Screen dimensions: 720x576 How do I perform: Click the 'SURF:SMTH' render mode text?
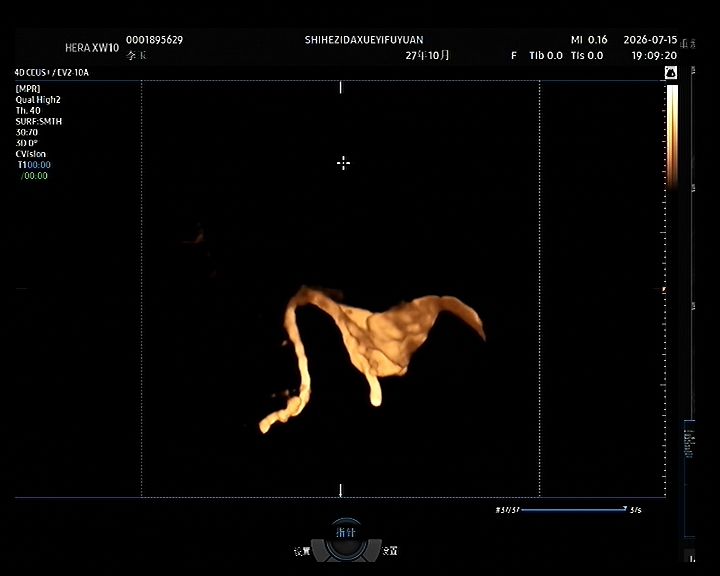[x=39, y=122]
